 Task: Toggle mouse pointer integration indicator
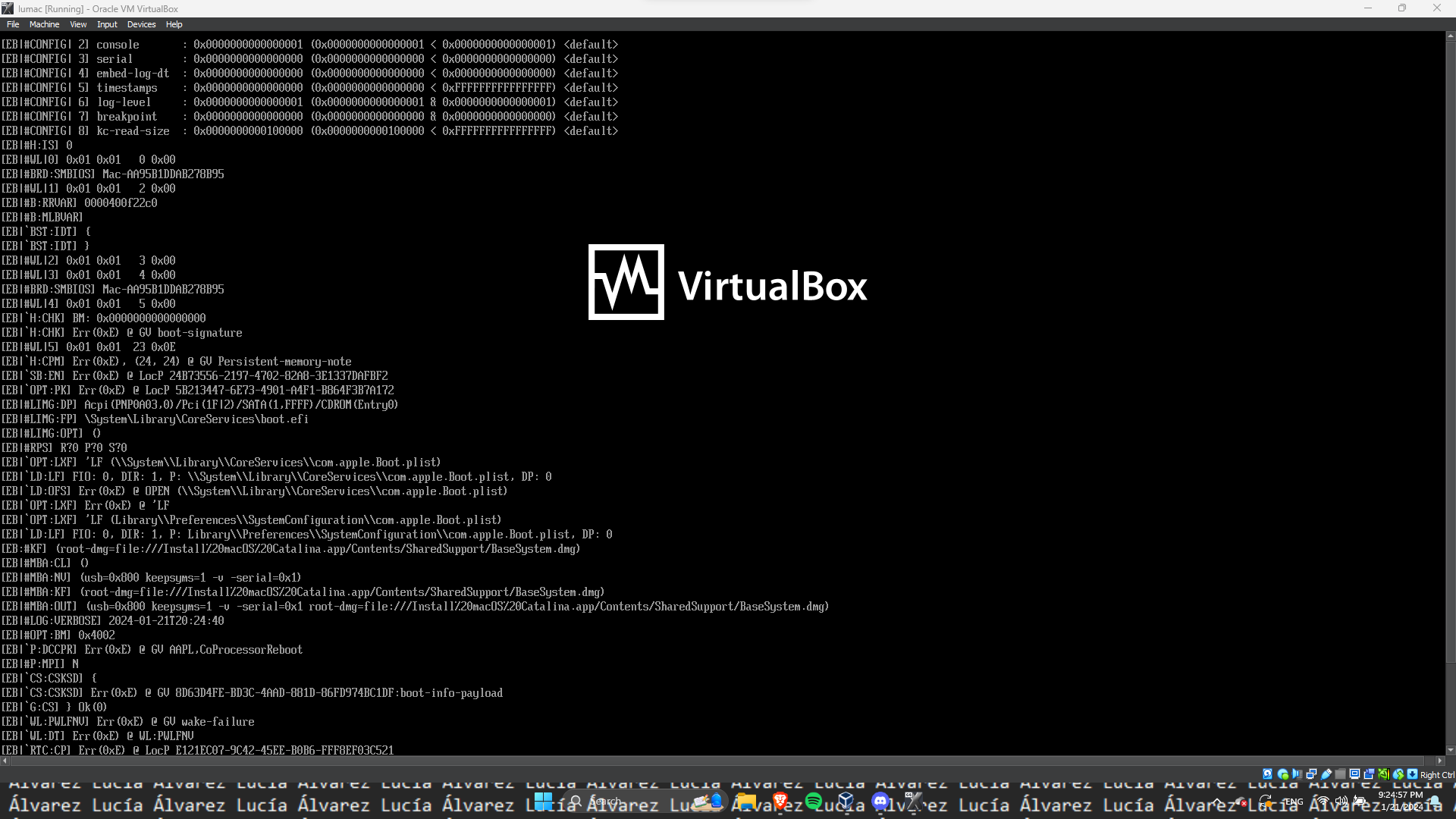[x=1398, y=774]
